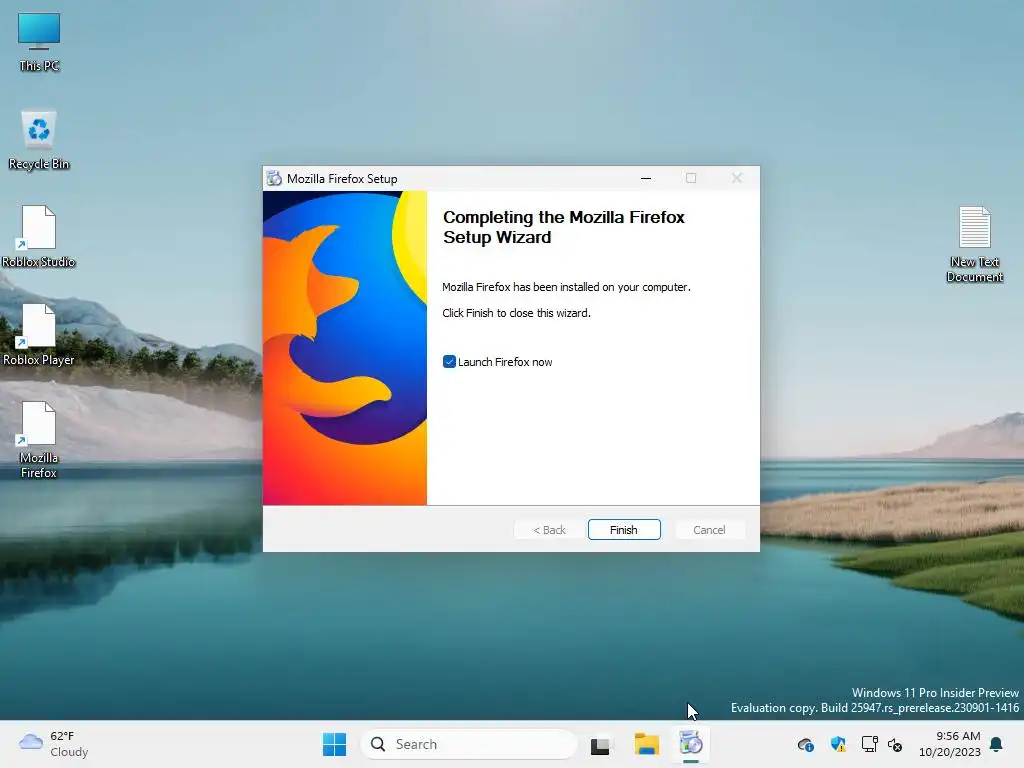The image size is (1024, 768).
Task: Click the muted volume tray icon
Action: (895, 744)
